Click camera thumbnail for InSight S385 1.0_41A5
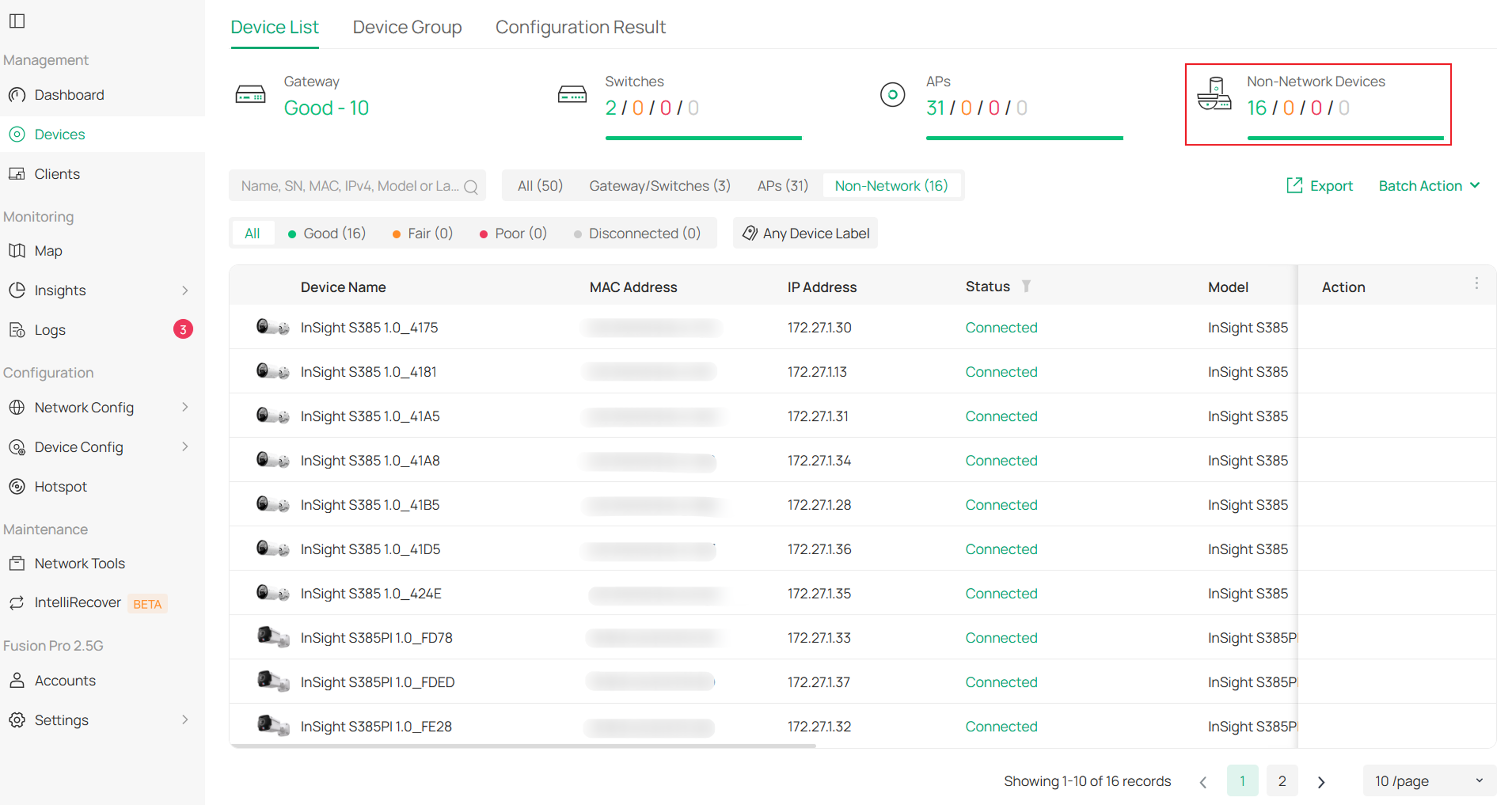The width and height of the screenshot is (1512, 805). click(273, 416)
